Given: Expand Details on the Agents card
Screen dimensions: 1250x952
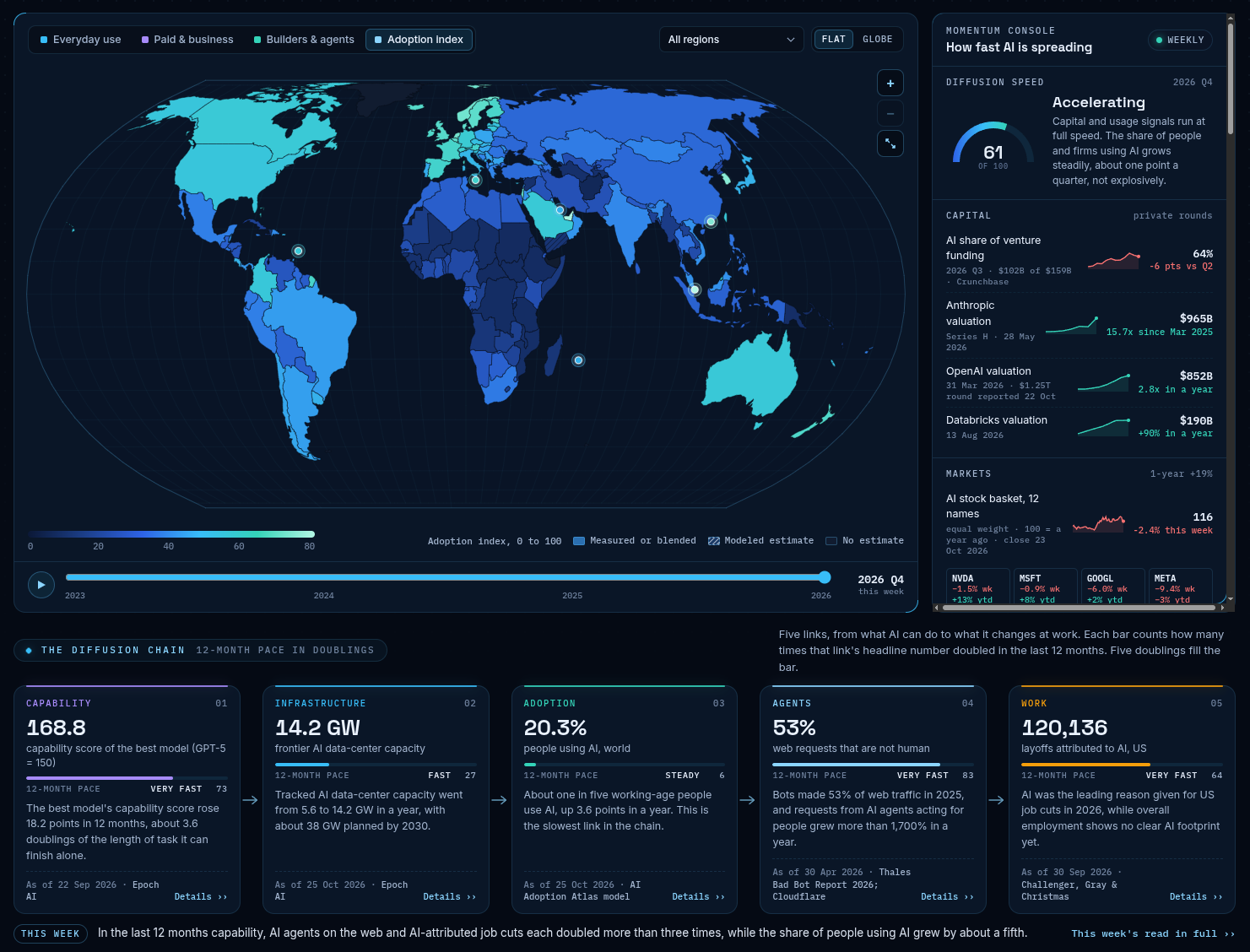Looking at the screenshot, I should 948,897.
